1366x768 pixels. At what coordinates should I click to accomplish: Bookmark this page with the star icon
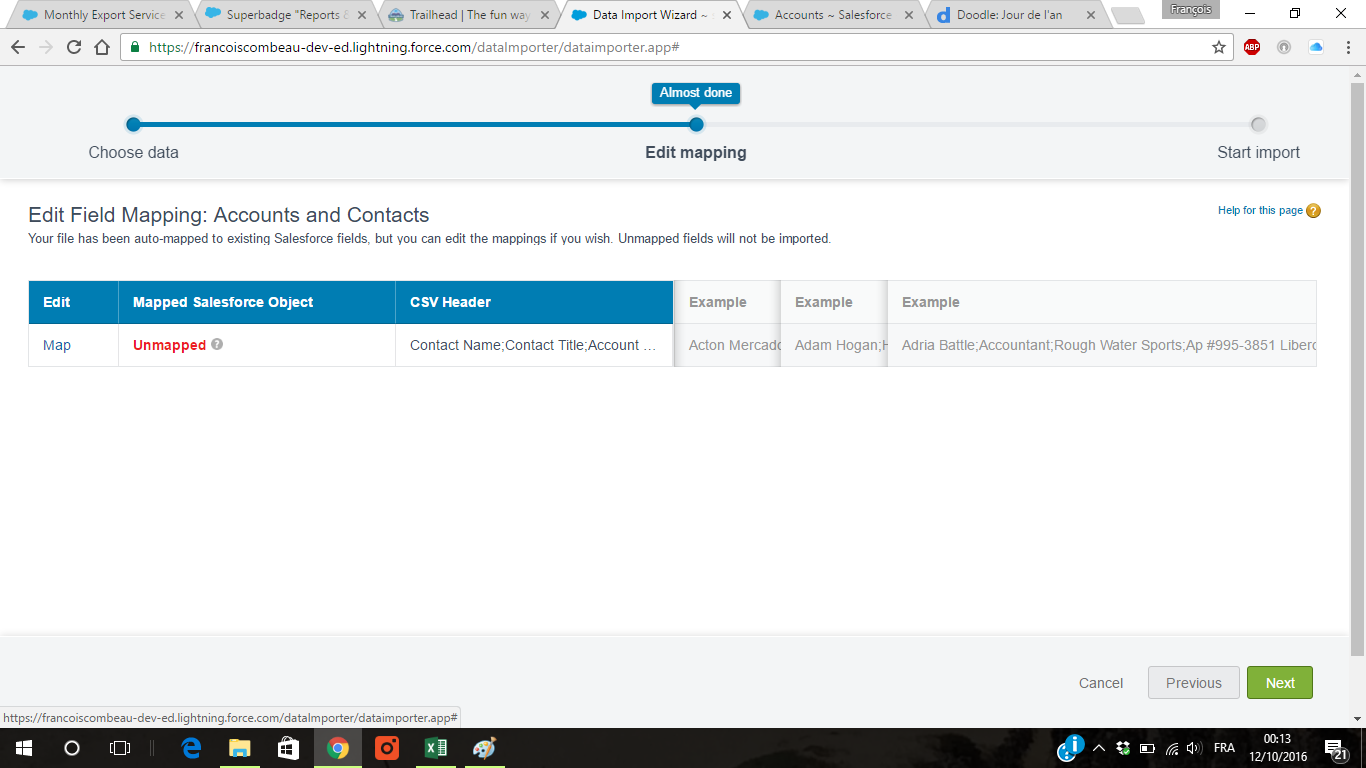1218,47
